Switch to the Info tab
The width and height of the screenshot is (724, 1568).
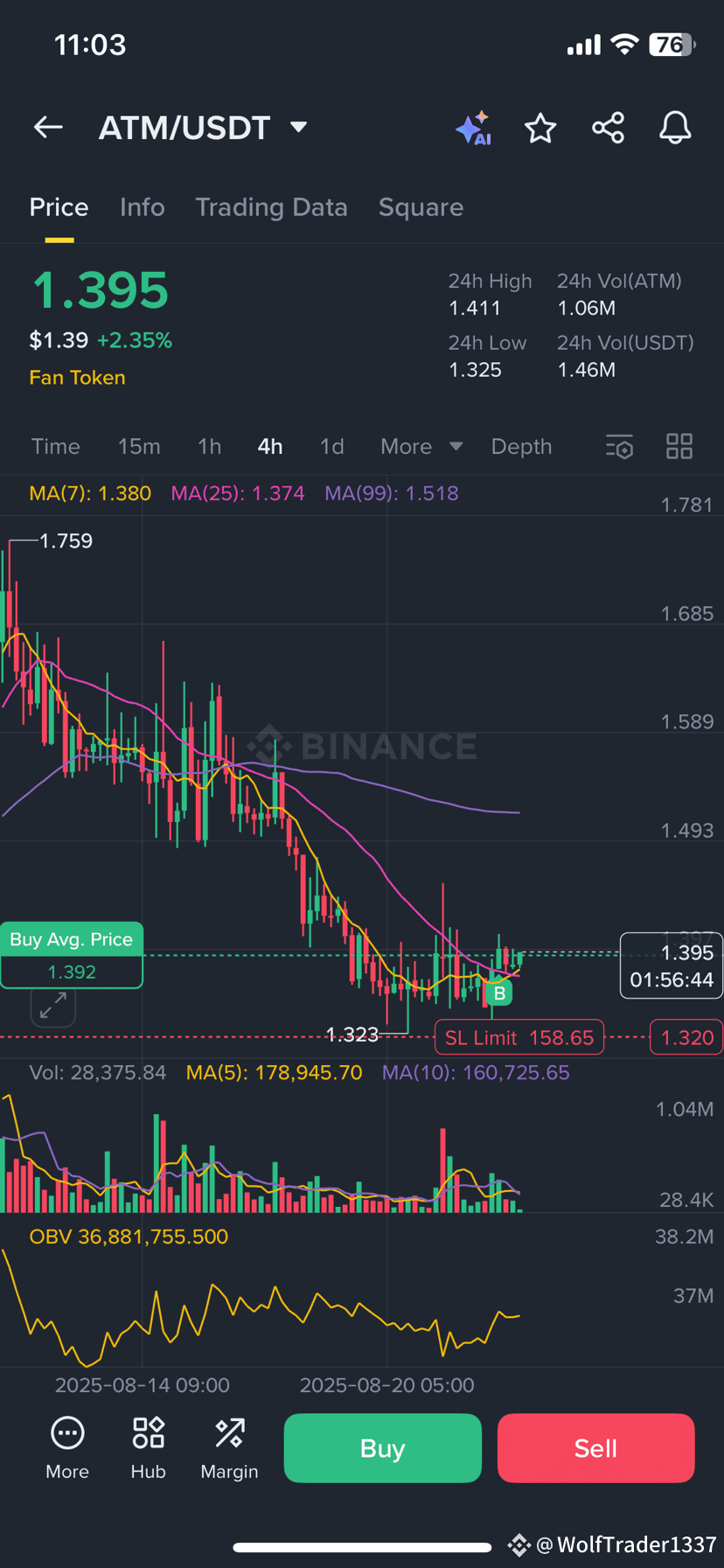pos(142,207)
